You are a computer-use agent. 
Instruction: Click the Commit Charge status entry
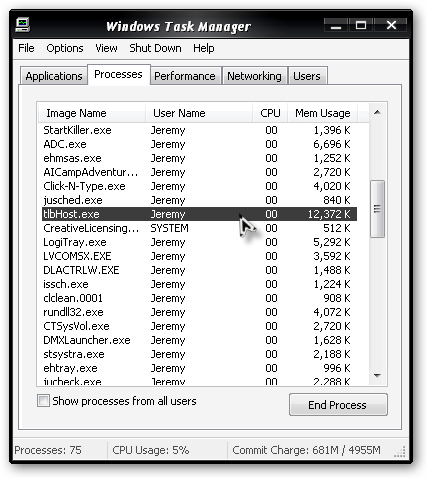(x=306, y=450)
